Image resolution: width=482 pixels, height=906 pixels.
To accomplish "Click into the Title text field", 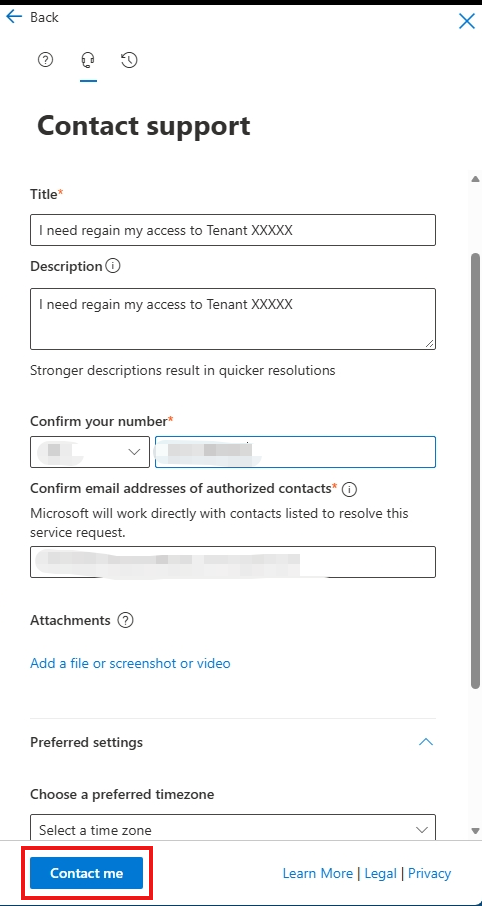I will point(233,230).
